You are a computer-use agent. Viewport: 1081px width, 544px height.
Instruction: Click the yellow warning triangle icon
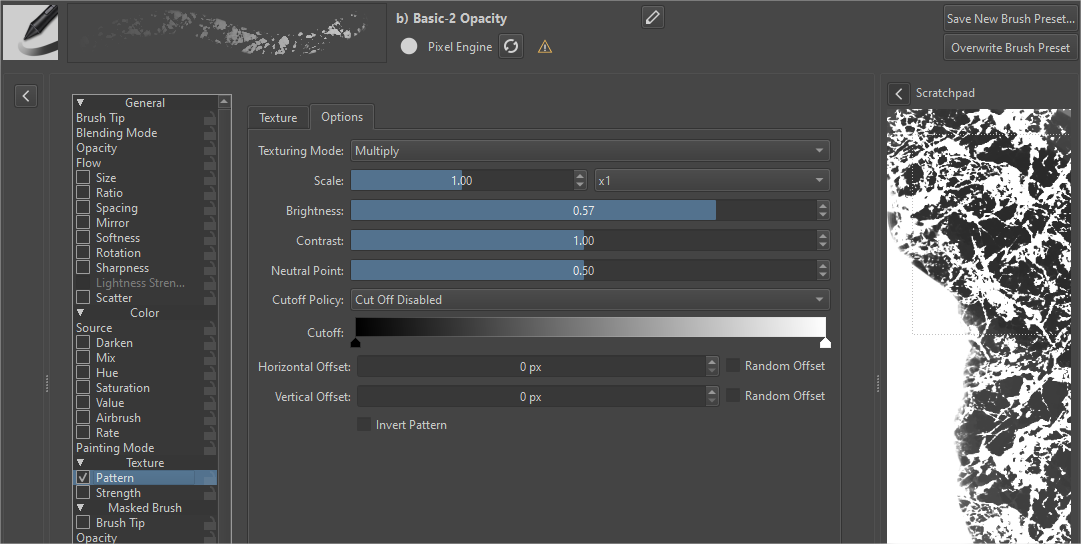tap(545, 47)
